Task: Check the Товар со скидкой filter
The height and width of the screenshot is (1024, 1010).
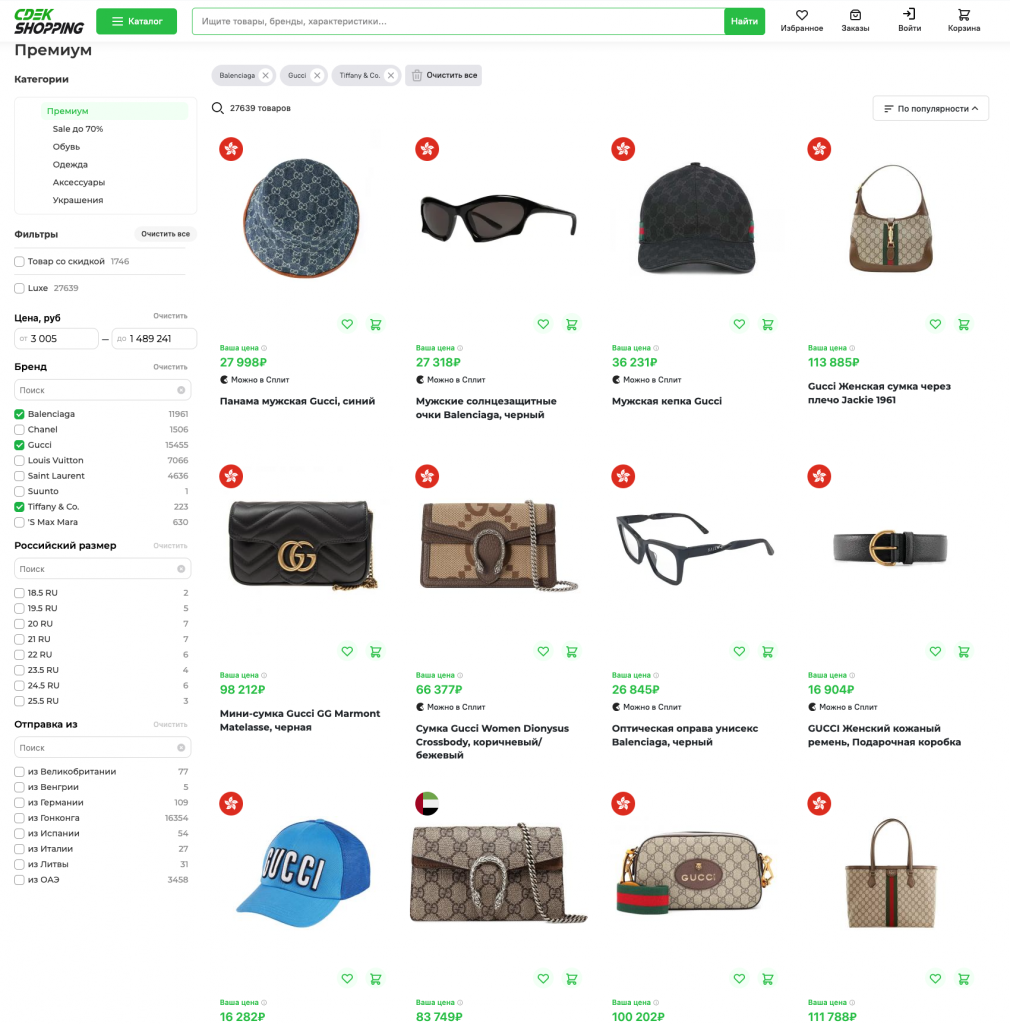Action: (19, 262)
